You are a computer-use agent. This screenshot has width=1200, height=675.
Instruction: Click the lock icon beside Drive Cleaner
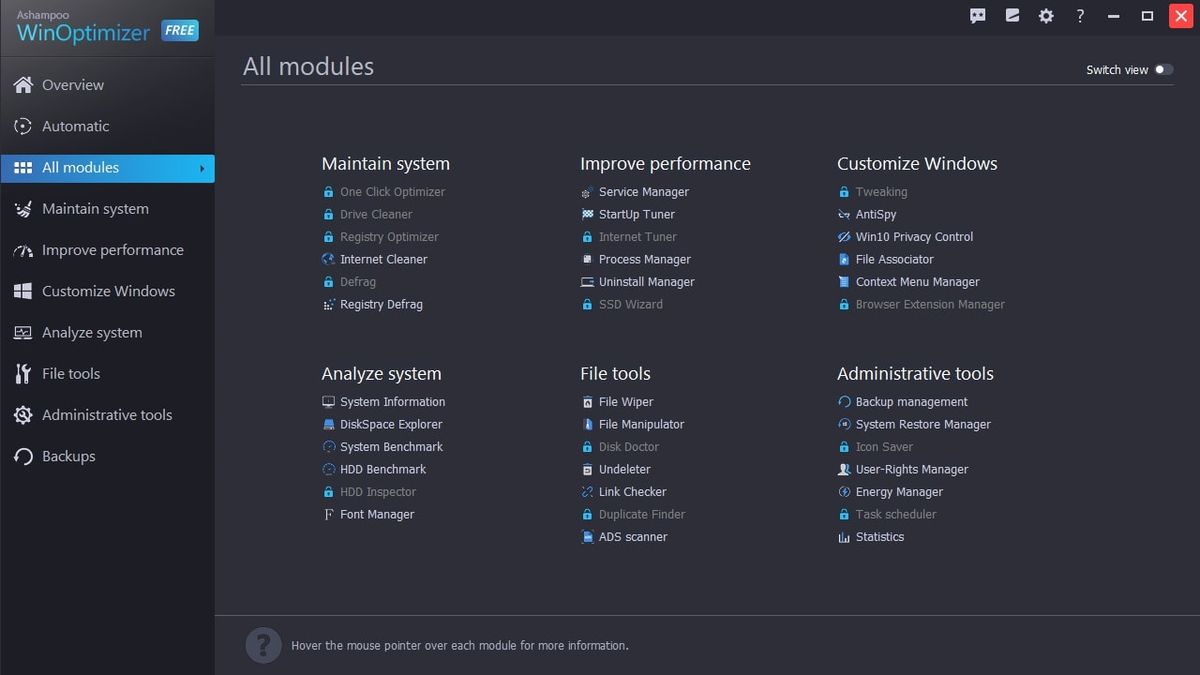pos(328,214)
